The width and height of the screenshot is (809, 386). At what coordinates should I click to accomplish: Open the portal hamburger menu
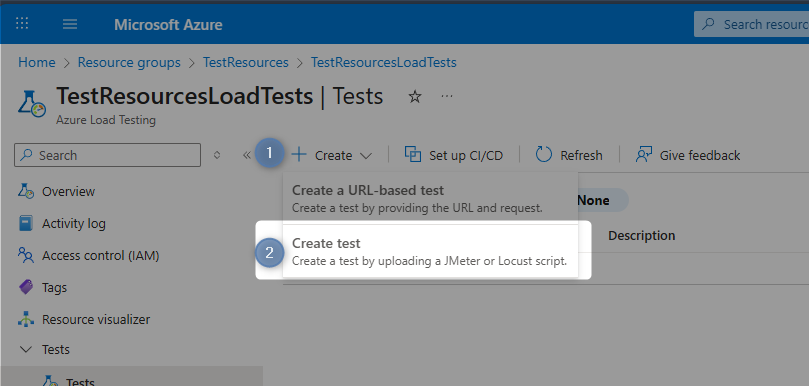(70, 24)
